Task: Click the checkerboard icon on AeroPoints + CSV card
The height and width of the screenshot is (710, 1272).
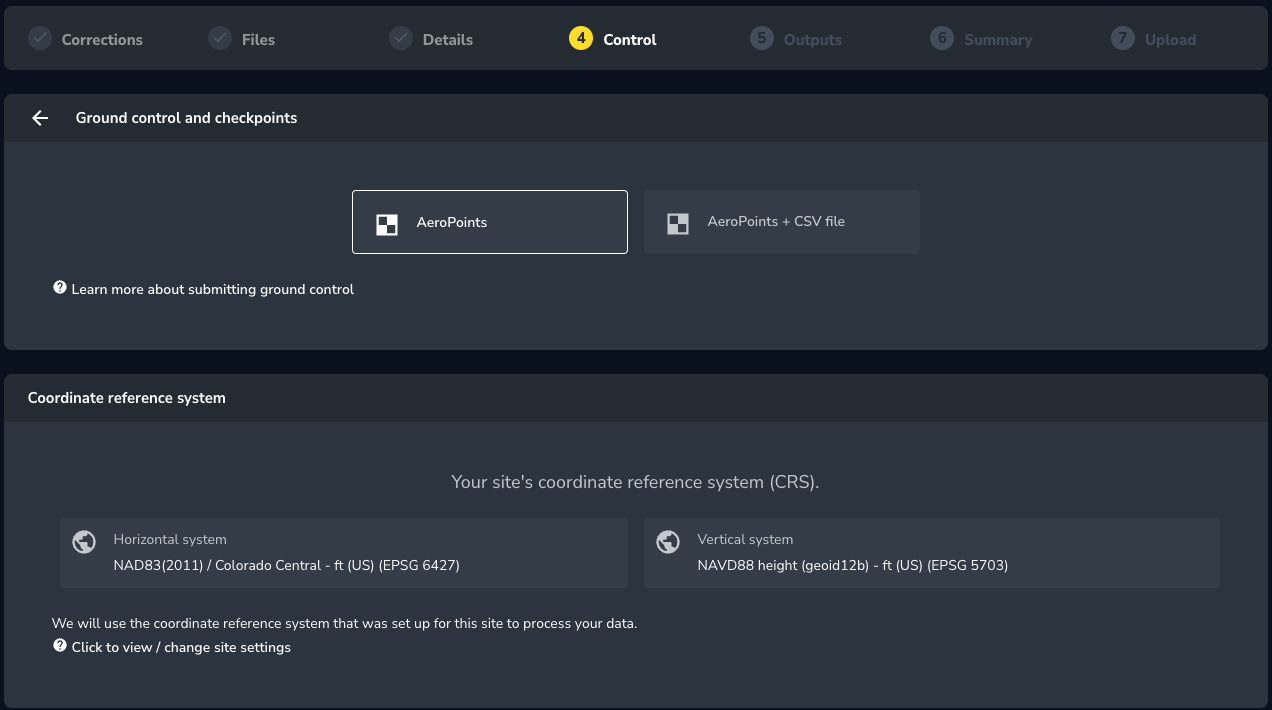Action: tap(678, 224)
